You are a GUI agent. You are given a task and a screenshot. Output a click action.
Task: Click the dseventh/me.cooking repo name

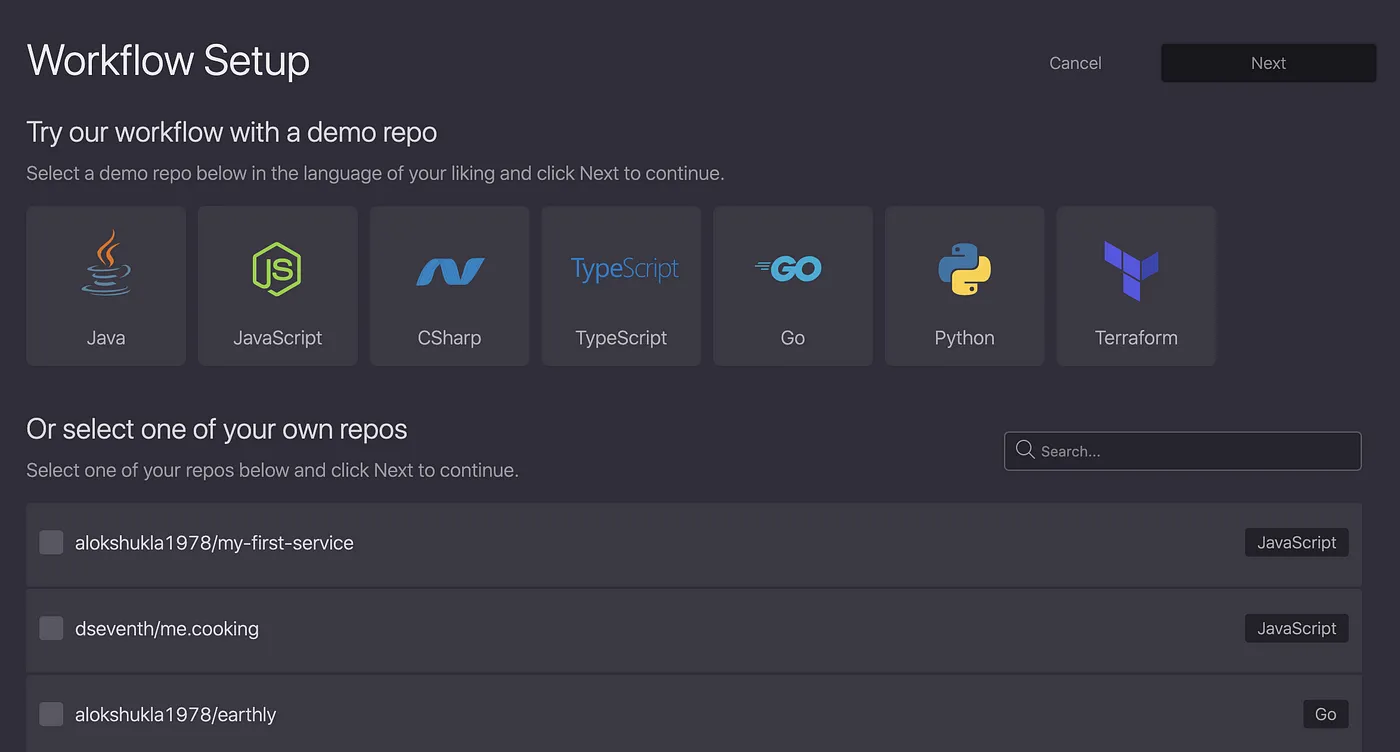tap(167, 629)
